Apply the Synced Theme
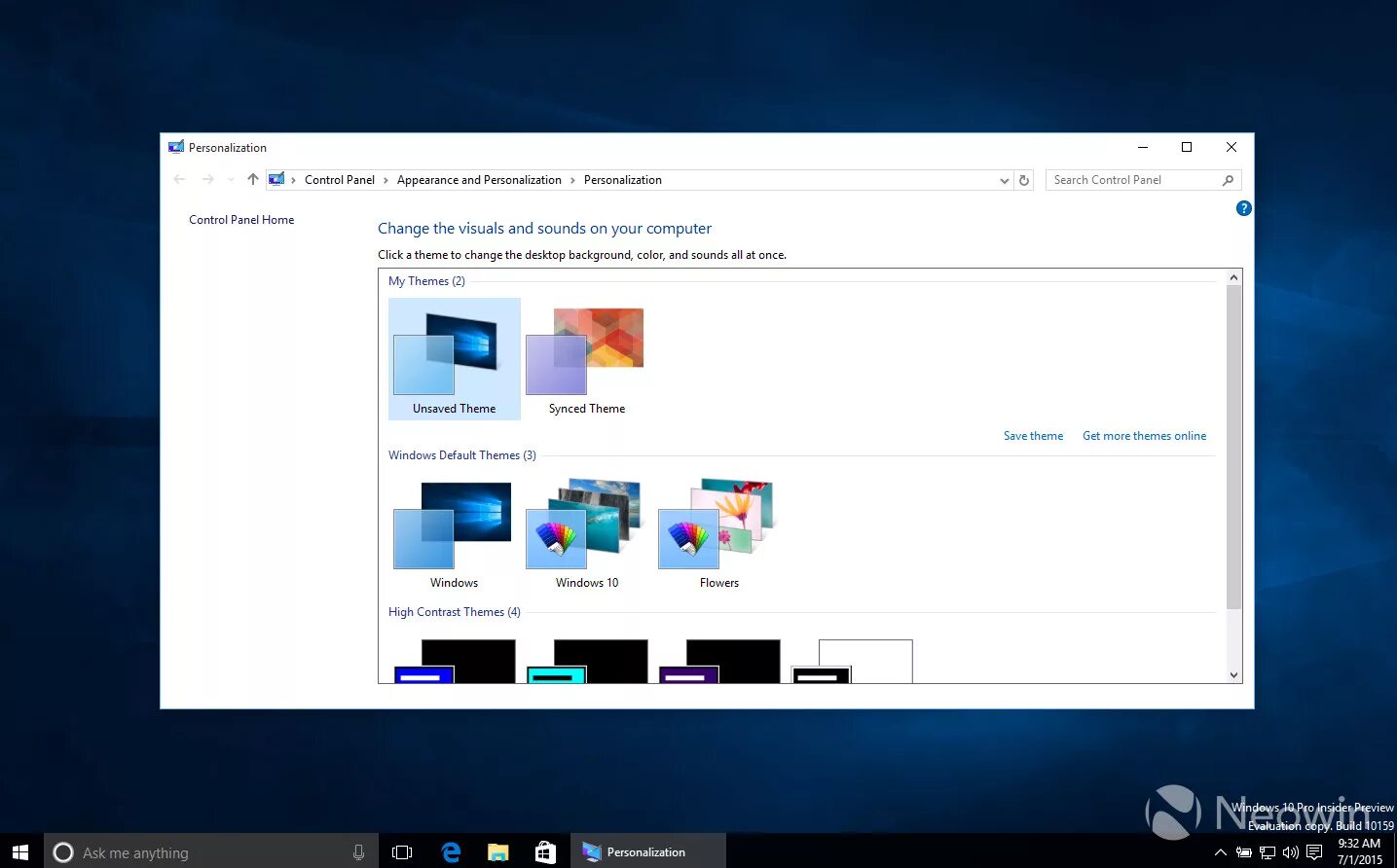 pyautogui.click(x=586, y=358)
